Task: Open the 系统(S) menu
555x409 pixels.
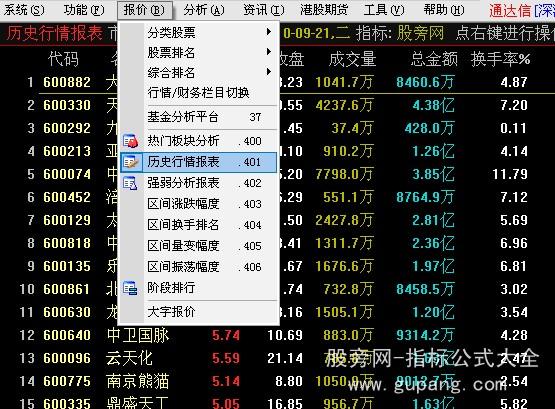Action: click(24, 10)
